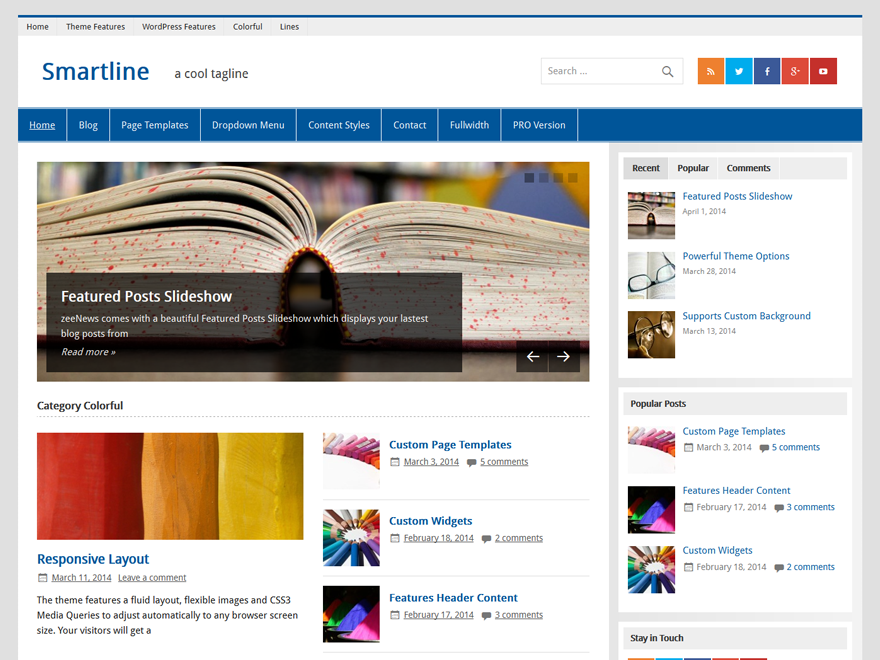Viewport: 880px width, 660px height.
Task: Open Theme Features in top menu
Action: pos(95,26)
